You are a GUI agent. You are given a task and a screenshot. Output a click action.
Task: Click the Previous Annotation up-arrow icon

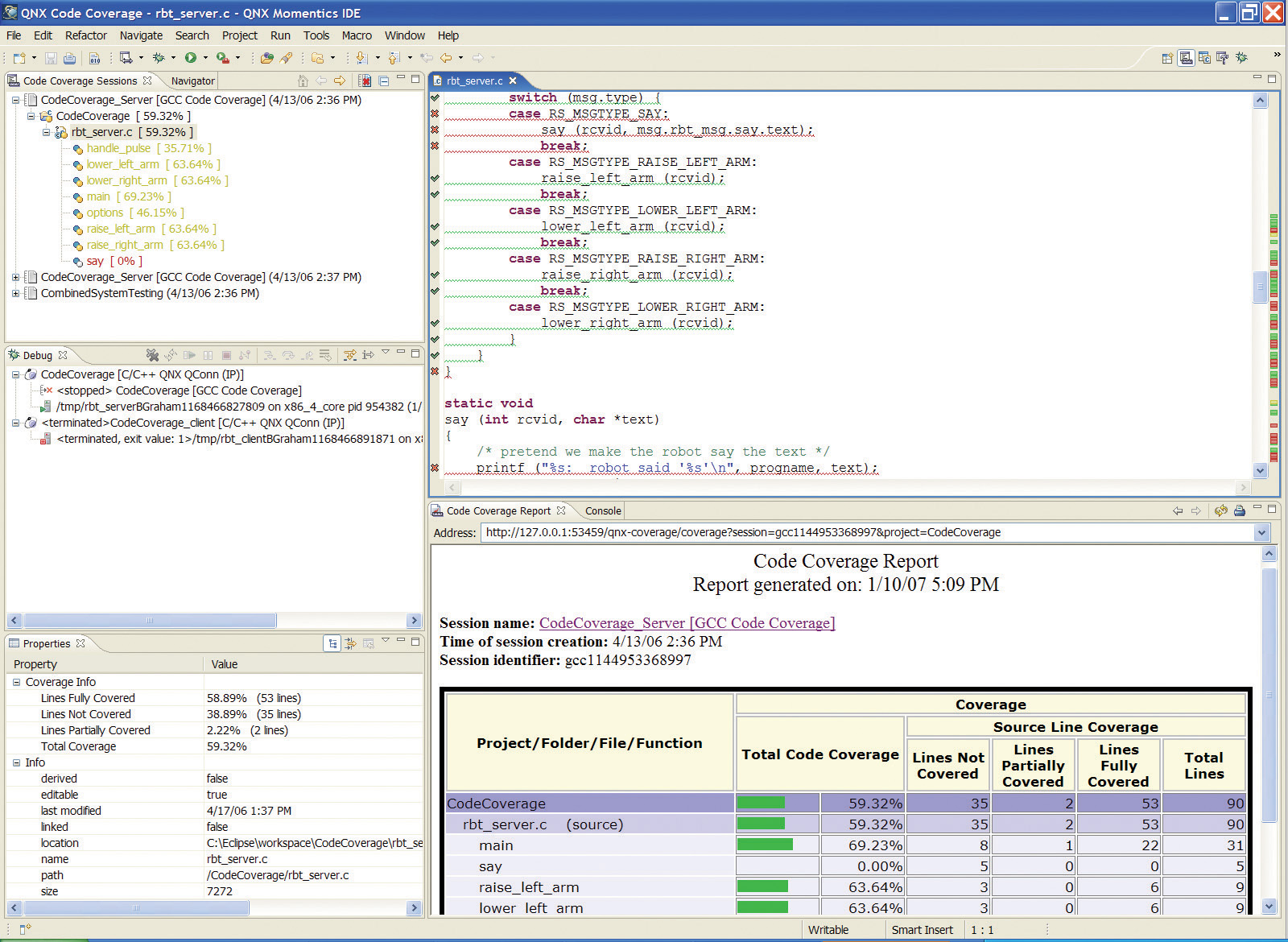pyautogui.click(x=394, y=58)
